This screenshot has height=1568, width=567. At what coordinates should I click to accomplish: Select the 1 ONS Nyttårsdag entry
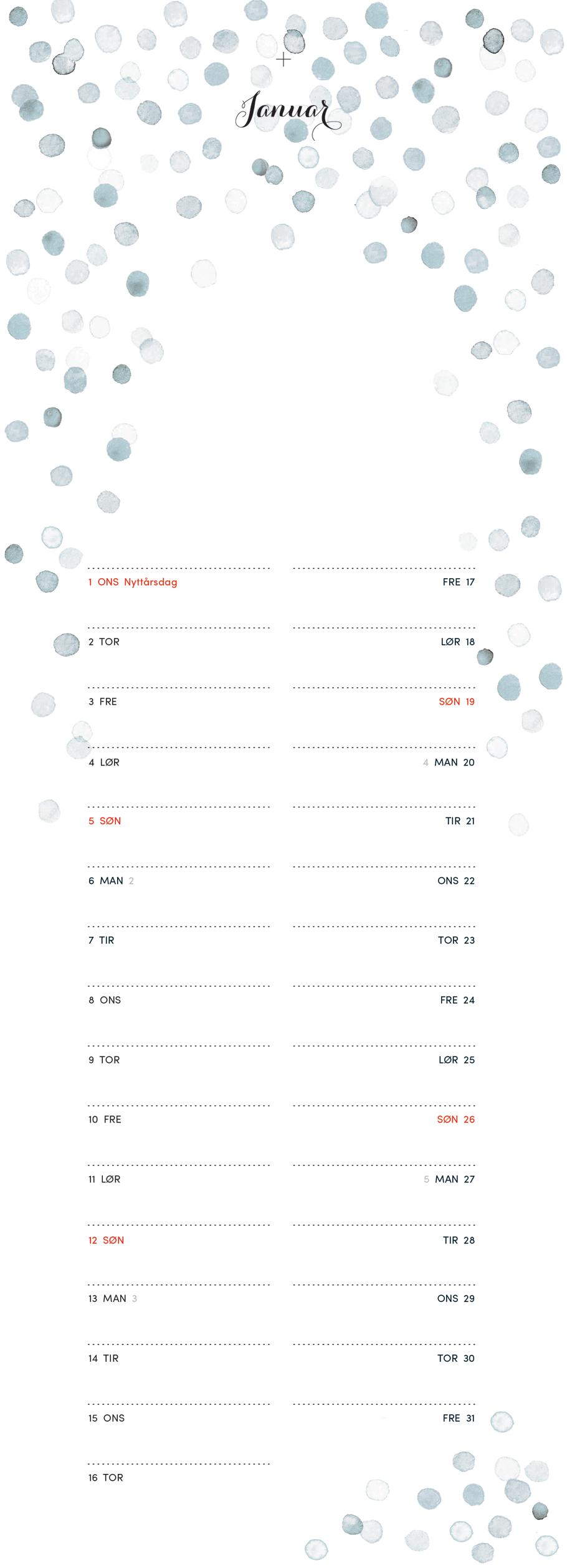pos(133,582)
